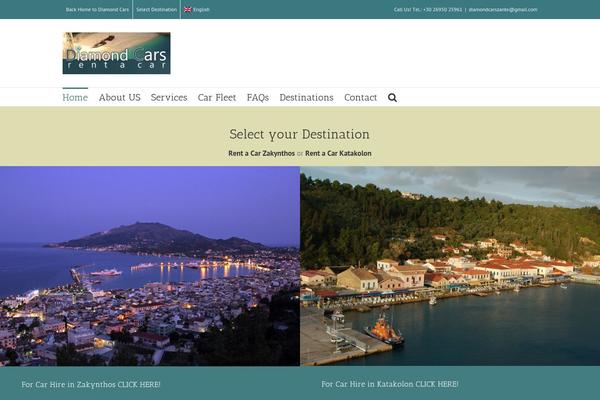Open the Services menu

[169, 98]
